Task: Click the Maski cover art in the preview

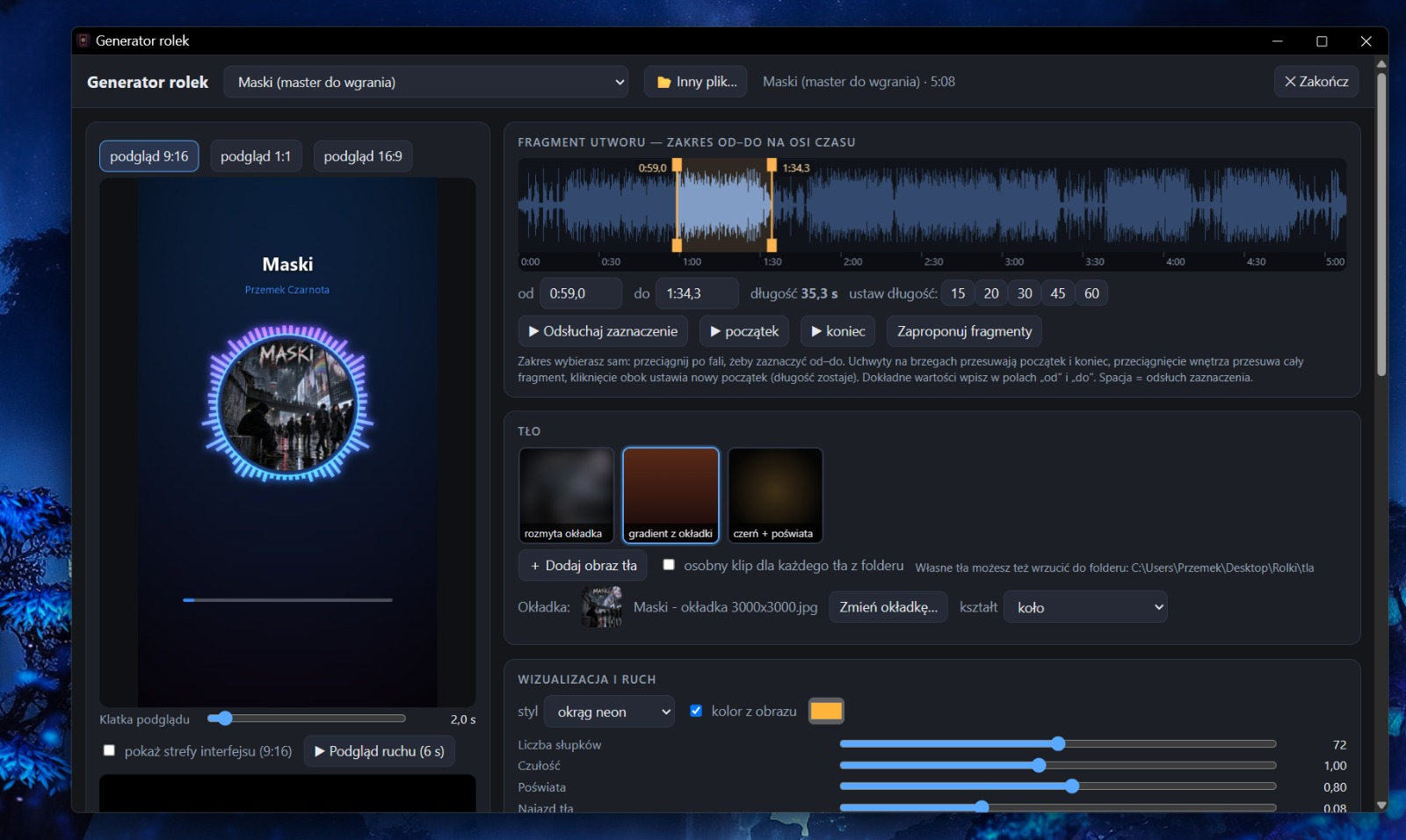Action: coord(288,404)
